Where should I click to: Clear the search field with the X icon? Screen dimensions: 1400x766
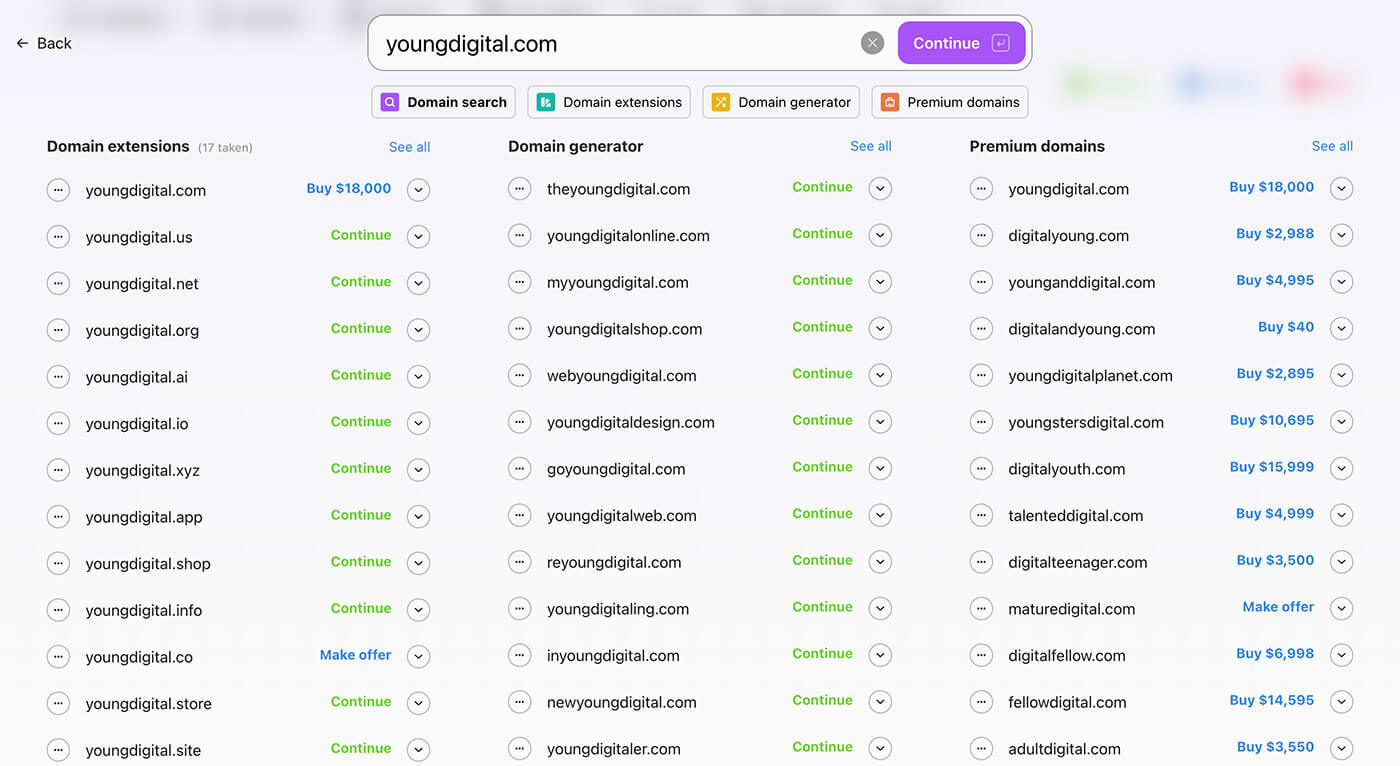click(x=873, y=43)
